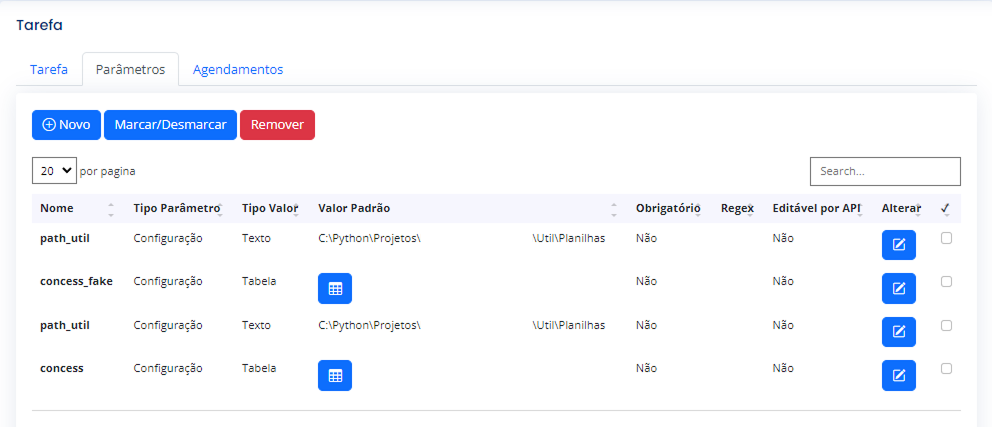Focus the Search input field

(885, 171)
